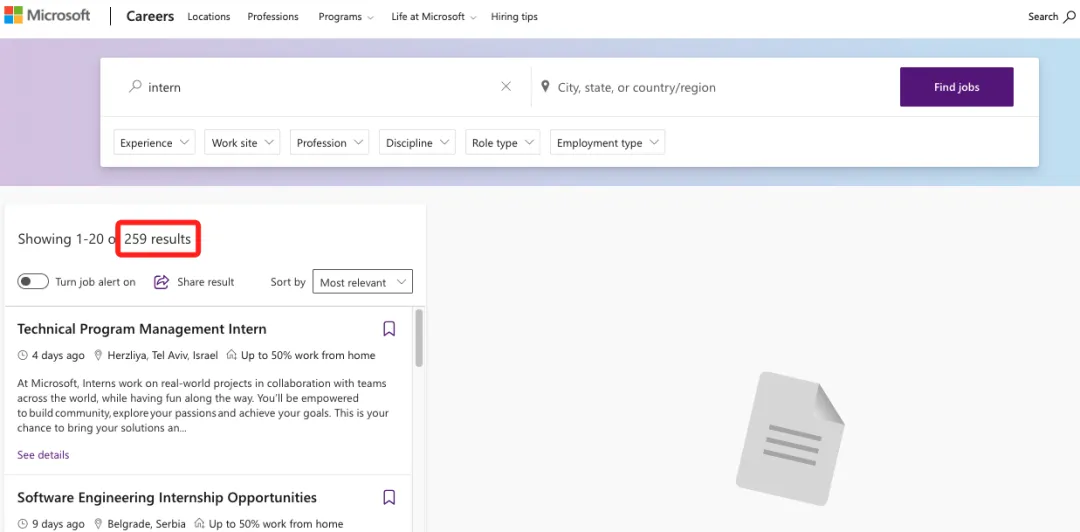Image resolution: width=1080 pixels, height=532 pixels.
Task: Expand the Experience filter dropdown
Action: [x=154, y=143]
